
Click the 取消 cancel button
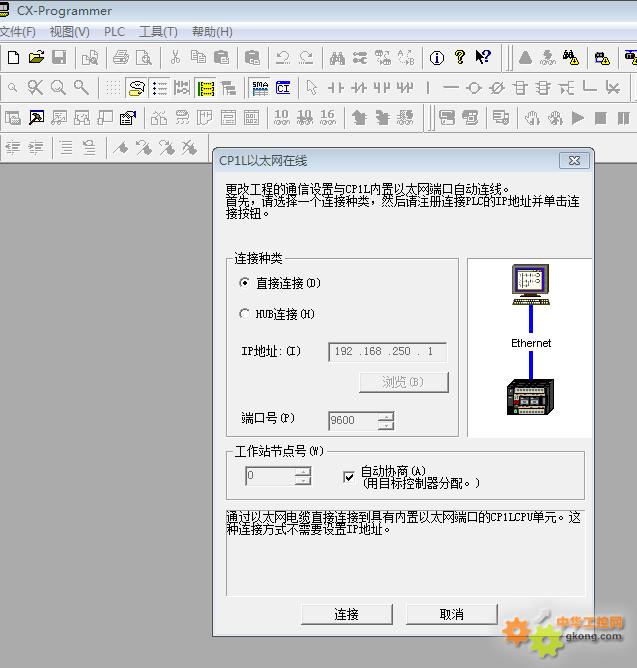pyautogui.click(x=452, y=614)
